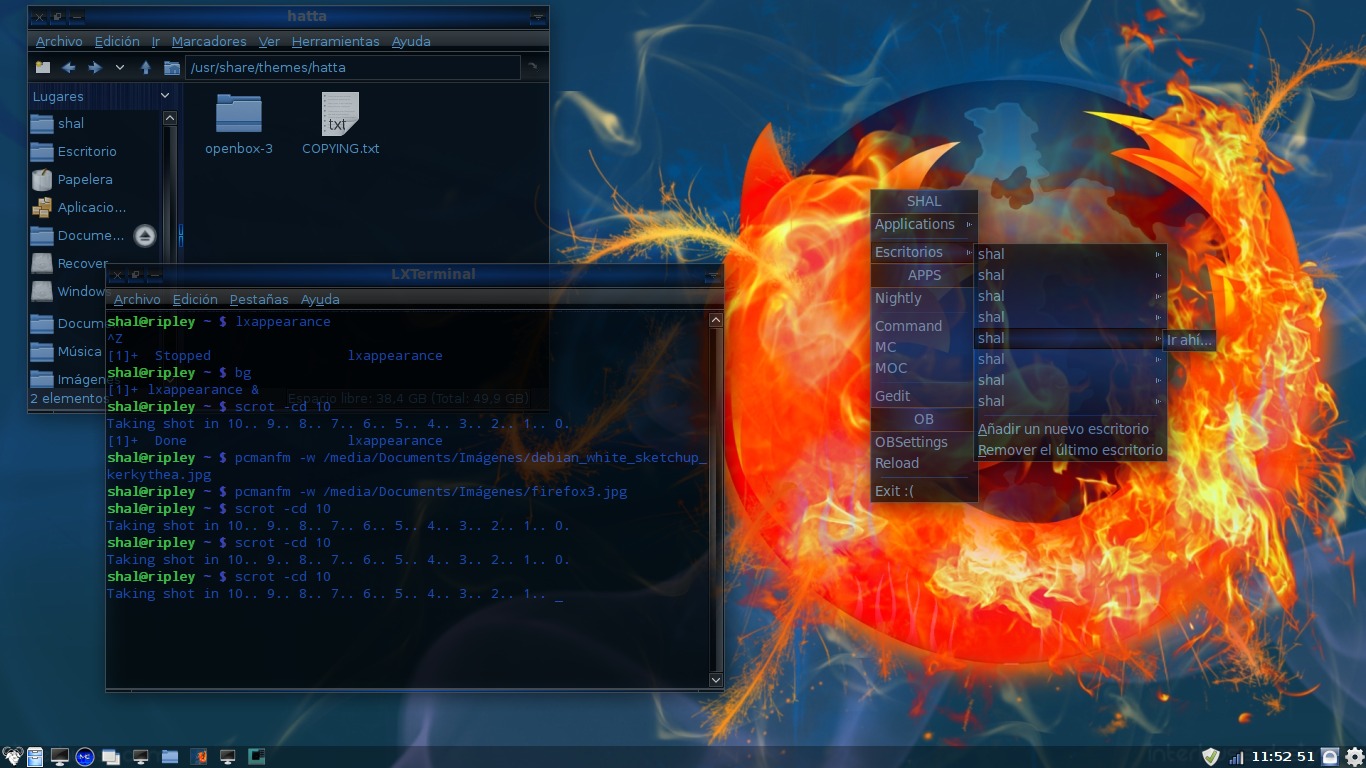Go up to parent folder
The image size is (1366, 768).
click(146, 67)
